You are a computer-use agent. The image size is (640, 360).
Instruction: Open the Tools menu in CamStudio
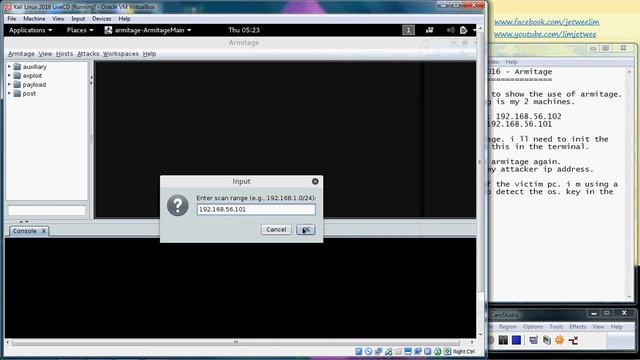[x=556, y=327]
